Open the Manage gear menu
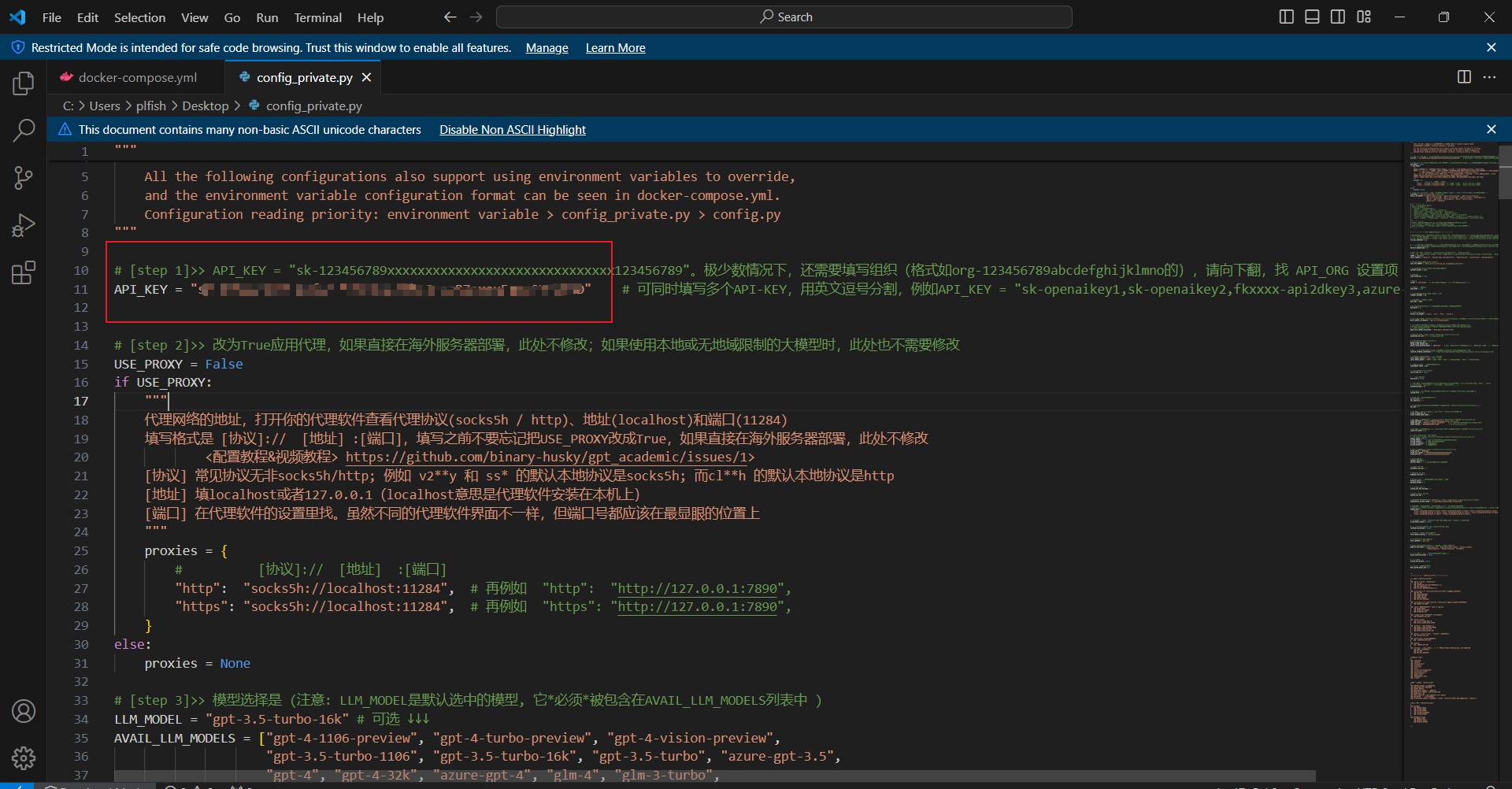Viewport: 1512px width, 789px height. pos(24,758)
